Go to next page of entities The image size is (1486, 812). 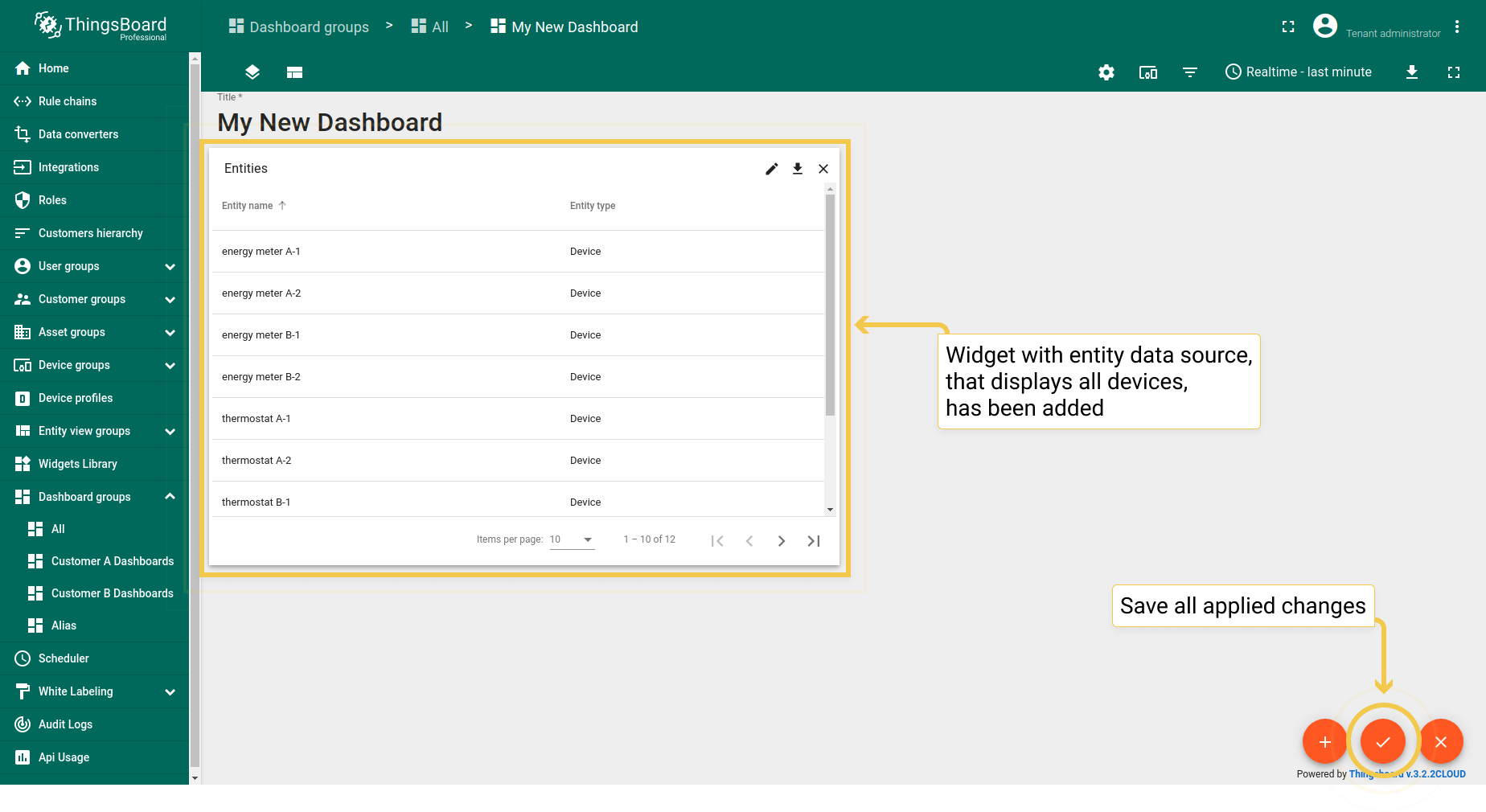[x=782, y=541]
